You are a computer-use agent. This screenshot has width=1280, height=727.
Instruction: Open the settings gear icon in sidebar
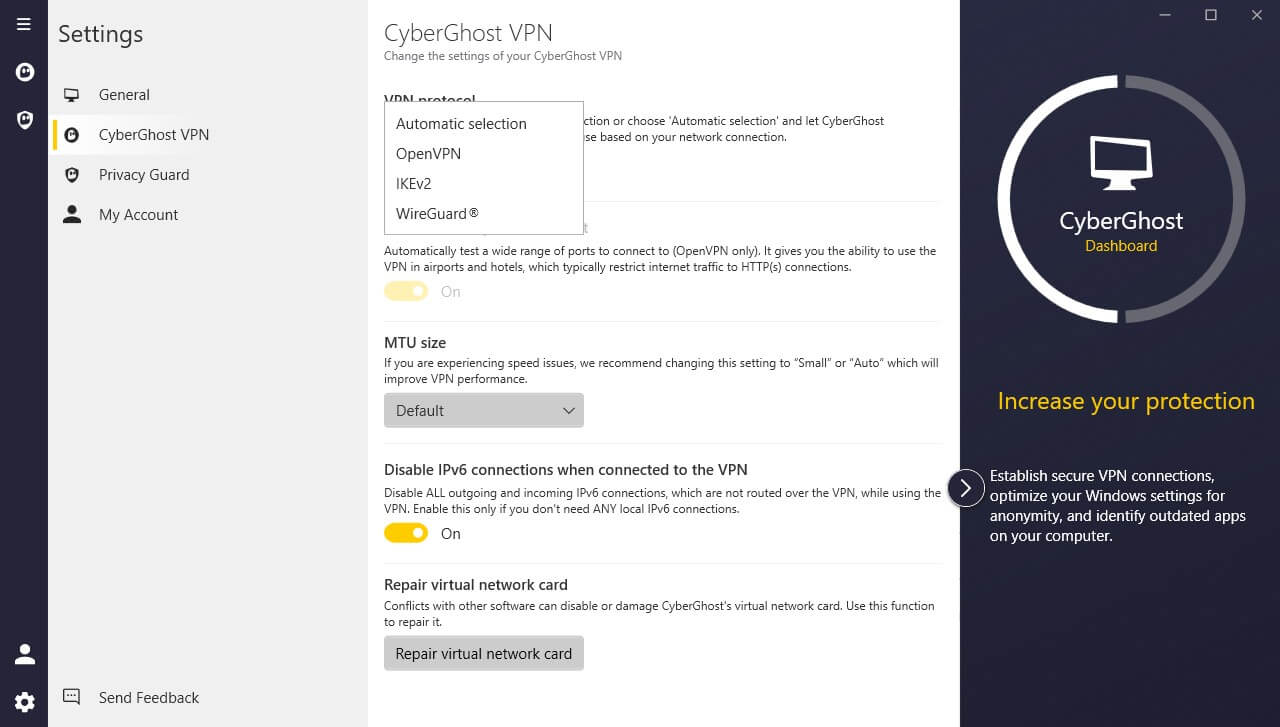[x=24, y=701]
